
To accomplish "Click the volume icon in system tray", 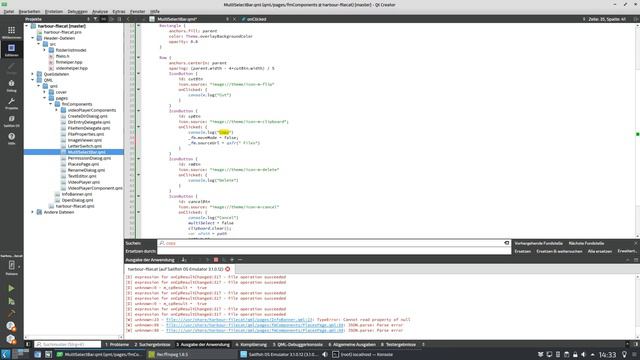I will pyautogui.click(x=583, y=354).
